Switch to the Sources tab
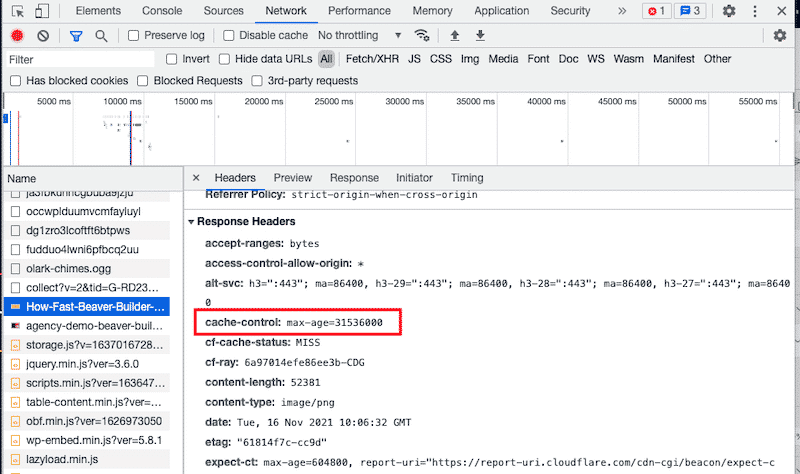Viewport: 800px width, 474px height. (223, 11)
